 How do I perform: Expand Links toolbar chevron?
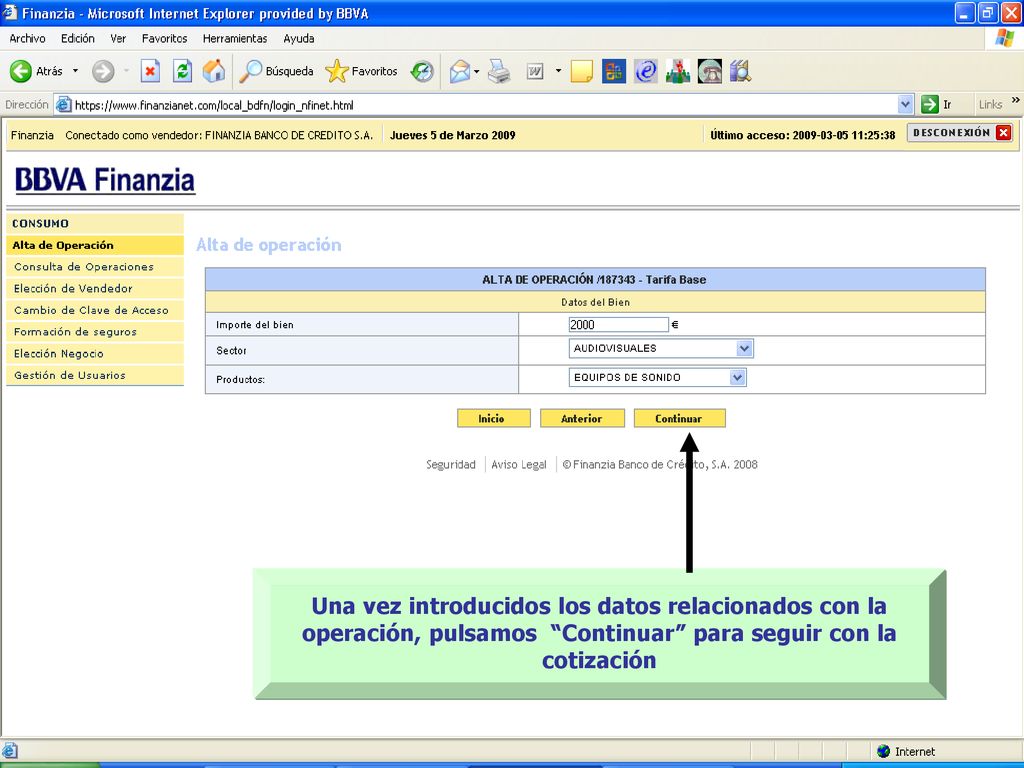(1016, 100)
